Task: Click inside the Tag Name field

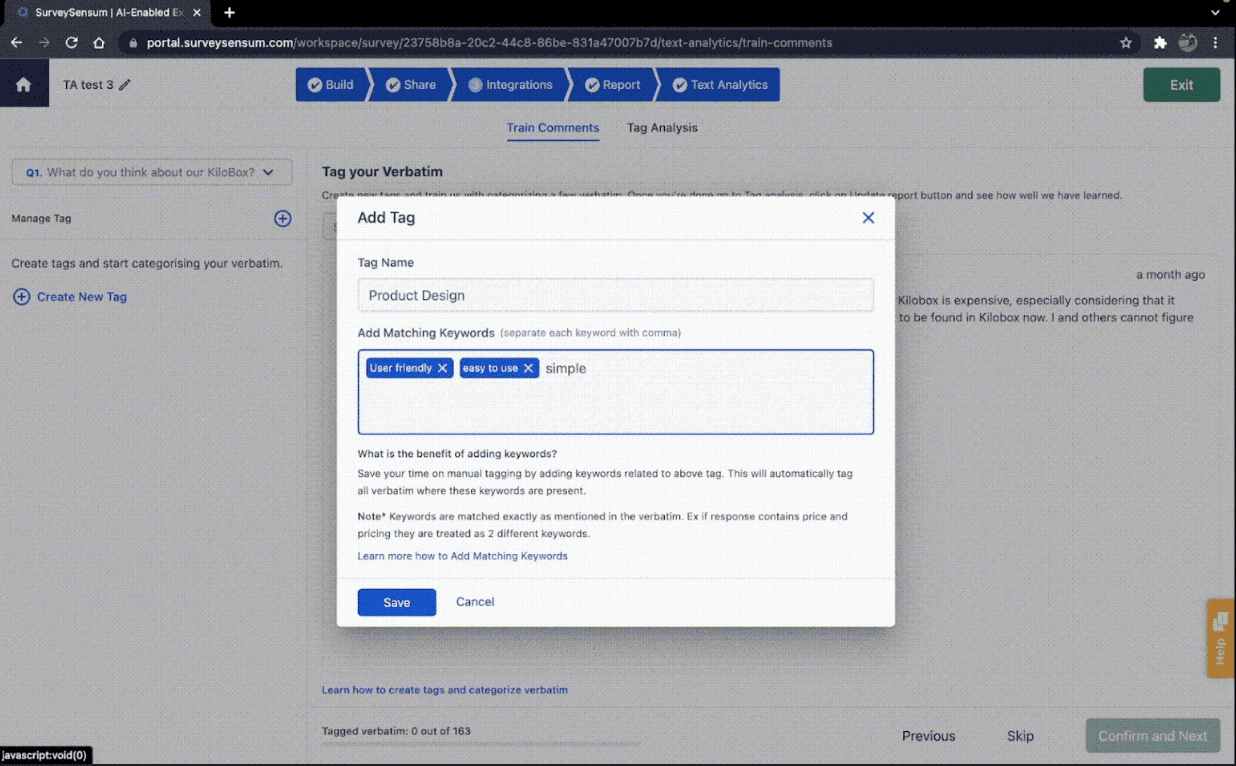Action: coord(615,295)
